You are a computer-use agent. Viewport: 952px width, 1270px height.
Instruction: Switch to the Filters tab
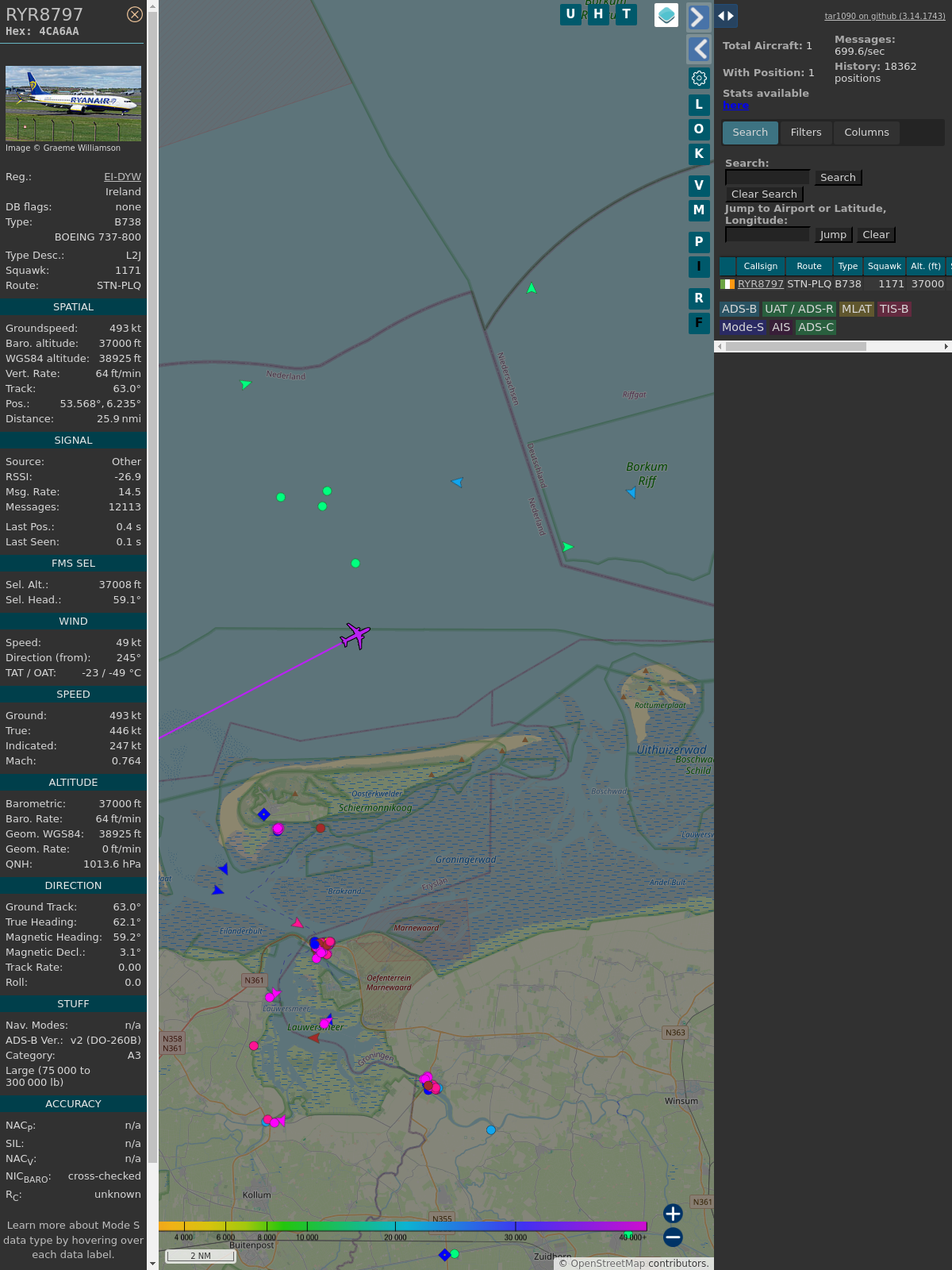tap(806, 133)
